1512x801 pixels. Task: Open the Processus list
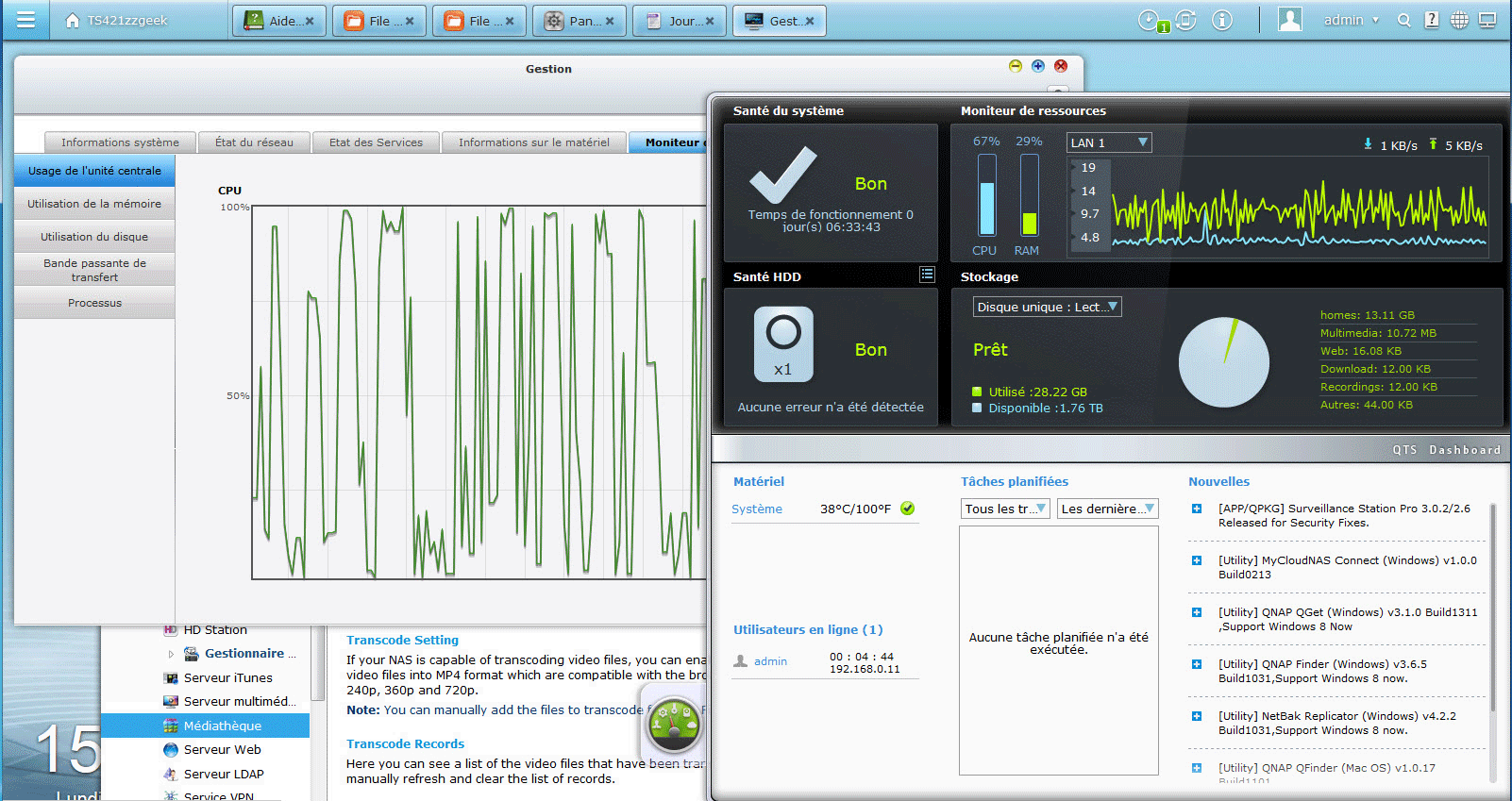point(94,303)
